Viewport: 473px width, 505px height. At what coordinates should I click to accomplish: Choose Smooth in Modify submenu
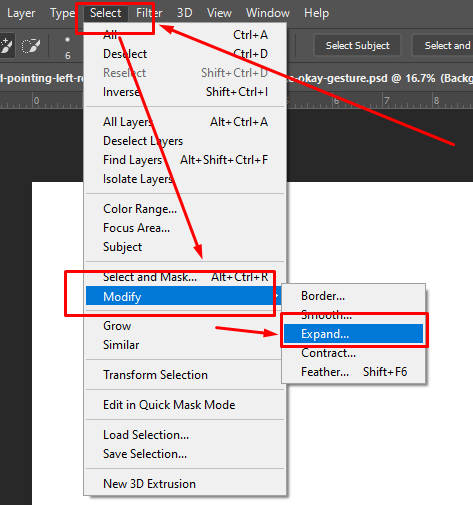[x=353, y=315]
